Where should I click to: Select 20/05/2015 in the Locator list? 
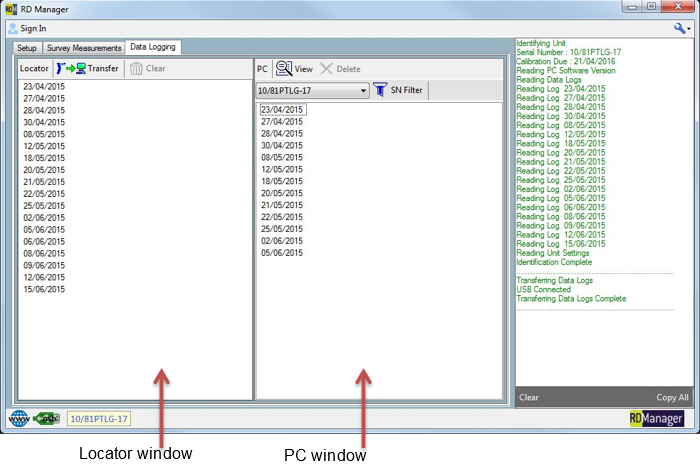click(x=44, y=170)
